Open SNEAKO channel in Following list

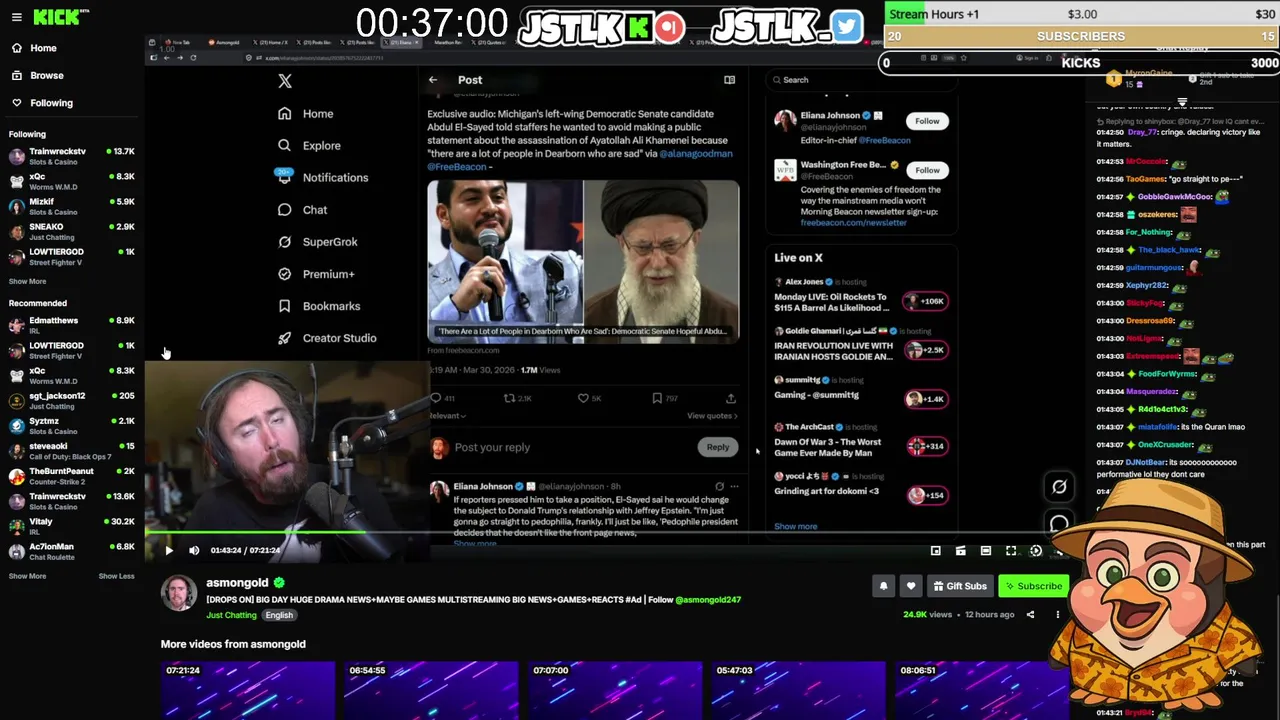pyautogui.click(x=70, y=231)
